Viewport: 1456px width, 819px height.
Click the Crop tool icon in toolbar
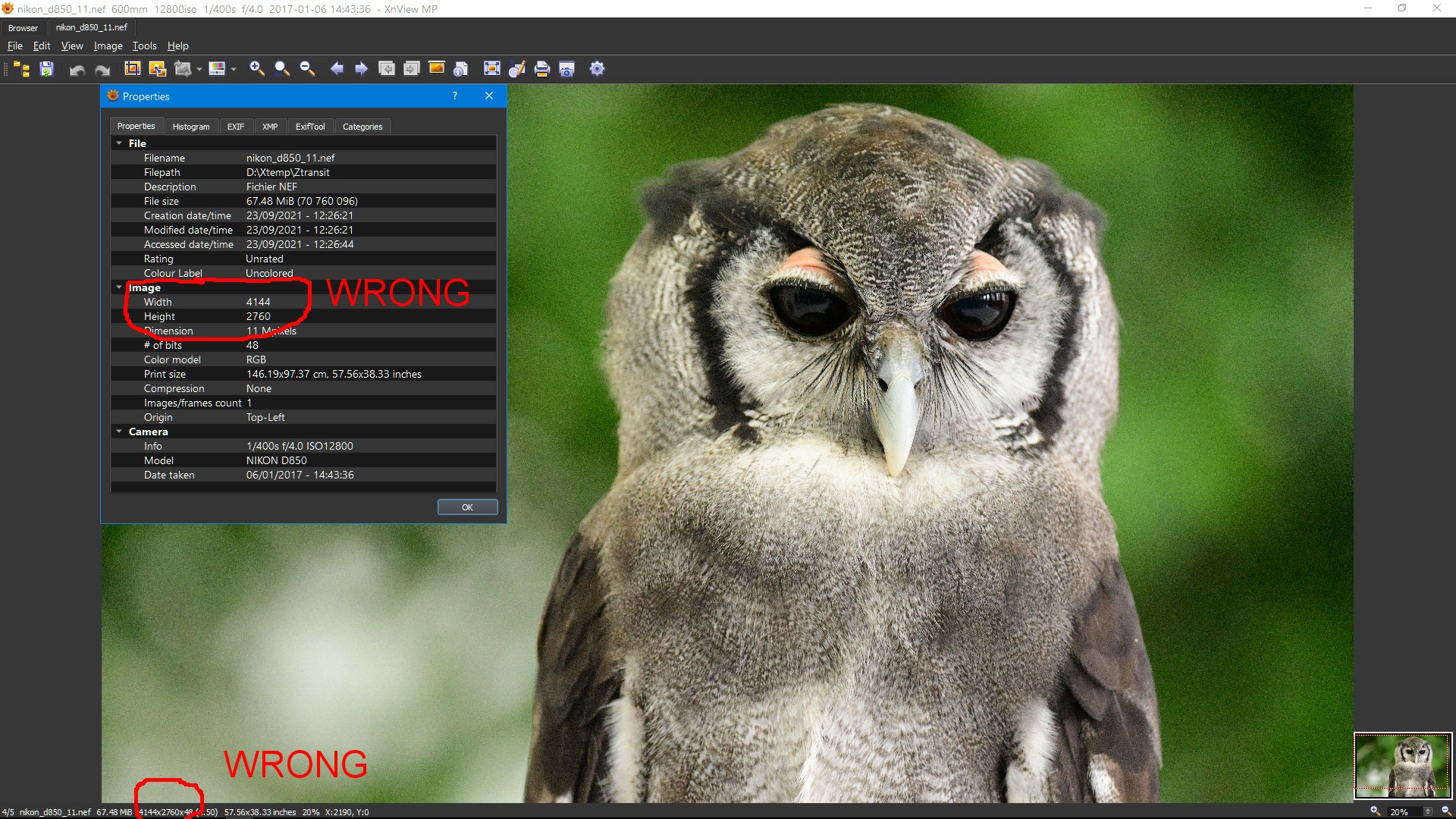(133, 69)
